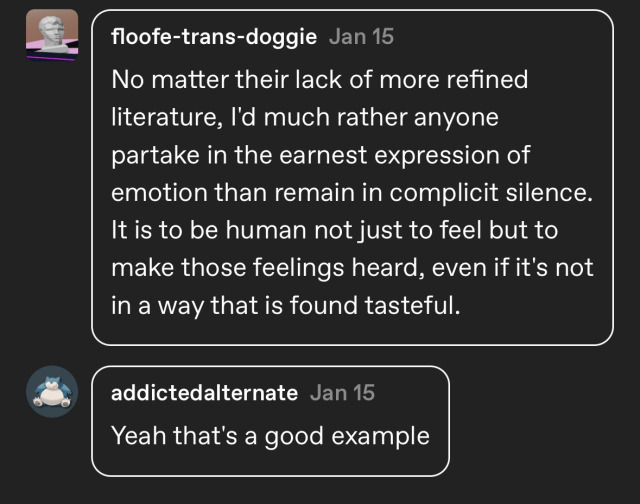Open floofe-trans-doggie's profile via username

215,37
